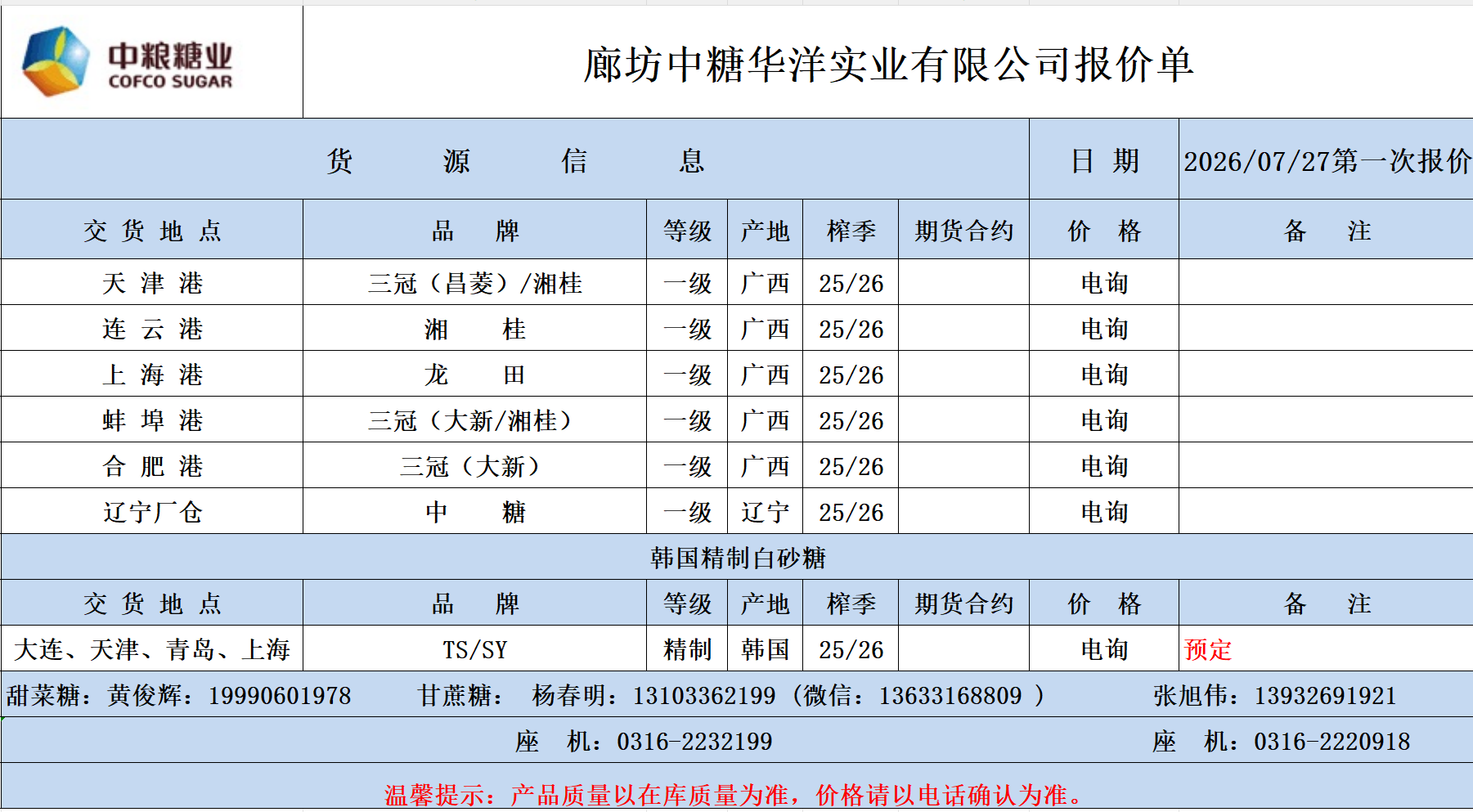Viewport: 1473px width, 812px height.
Task: Click the 韩国精制白砂糖 section heading
Action: (x=738, y=558)
